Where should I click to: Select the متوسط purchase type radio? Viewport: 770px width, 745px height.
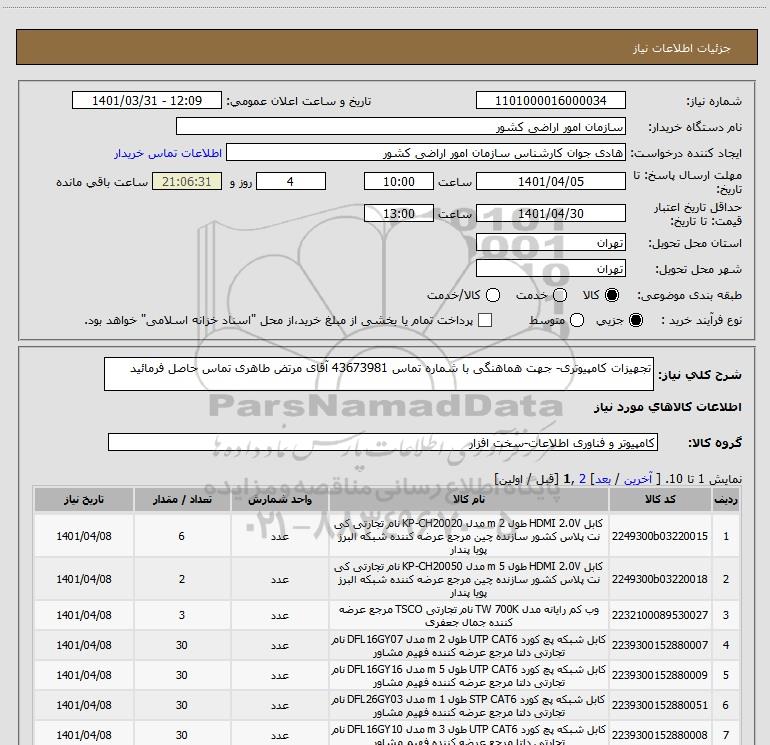pyautogui.click(x=577, y=320)
